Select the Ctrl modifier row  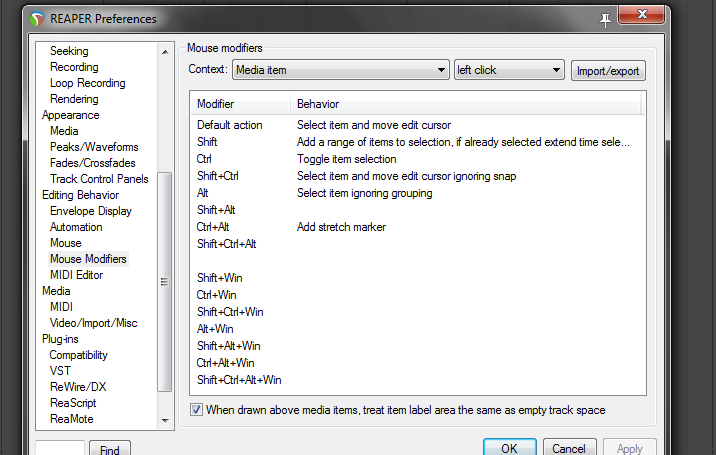coord(418,159)
